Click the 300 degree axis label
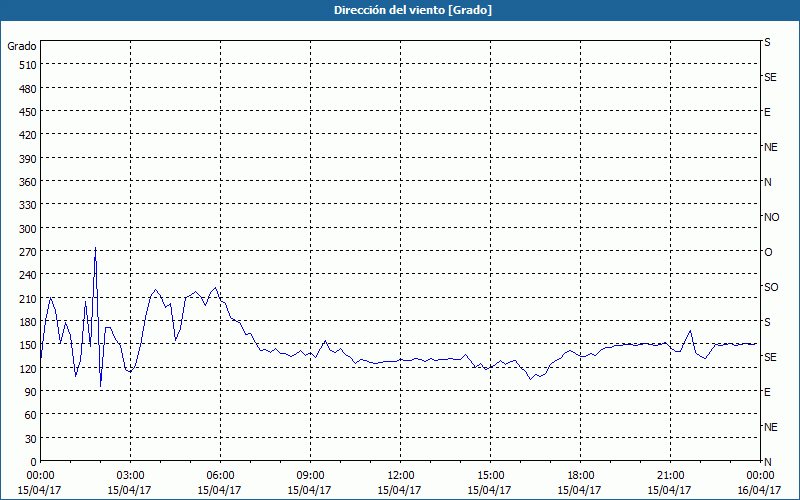The width and height of the screenshot is (800, 500). pos(28,229)
